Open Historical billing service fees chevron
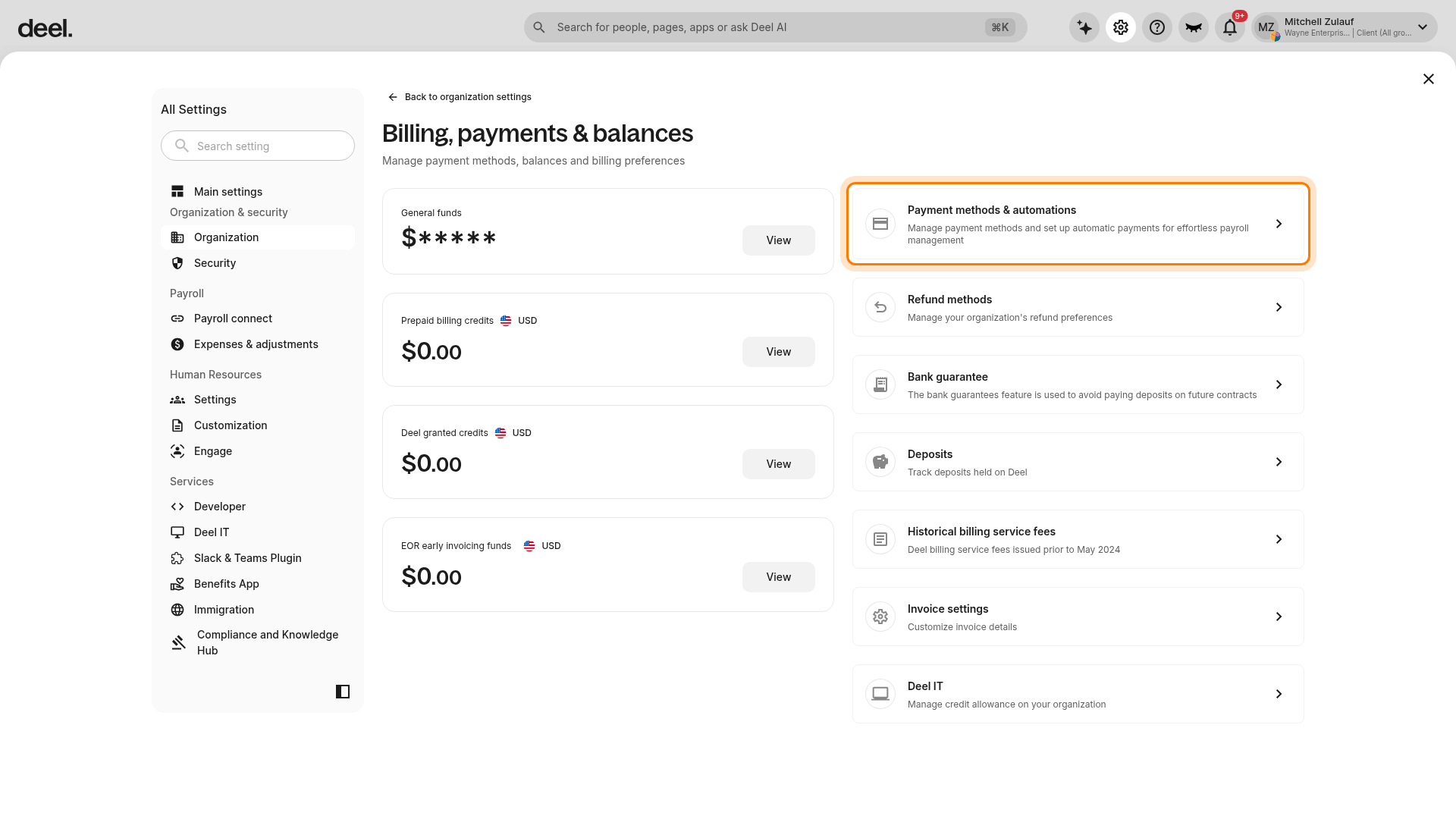Image resolution: width=1456 pixels, height=819 pixels. pyautogui.click(x=1279, y=539)
